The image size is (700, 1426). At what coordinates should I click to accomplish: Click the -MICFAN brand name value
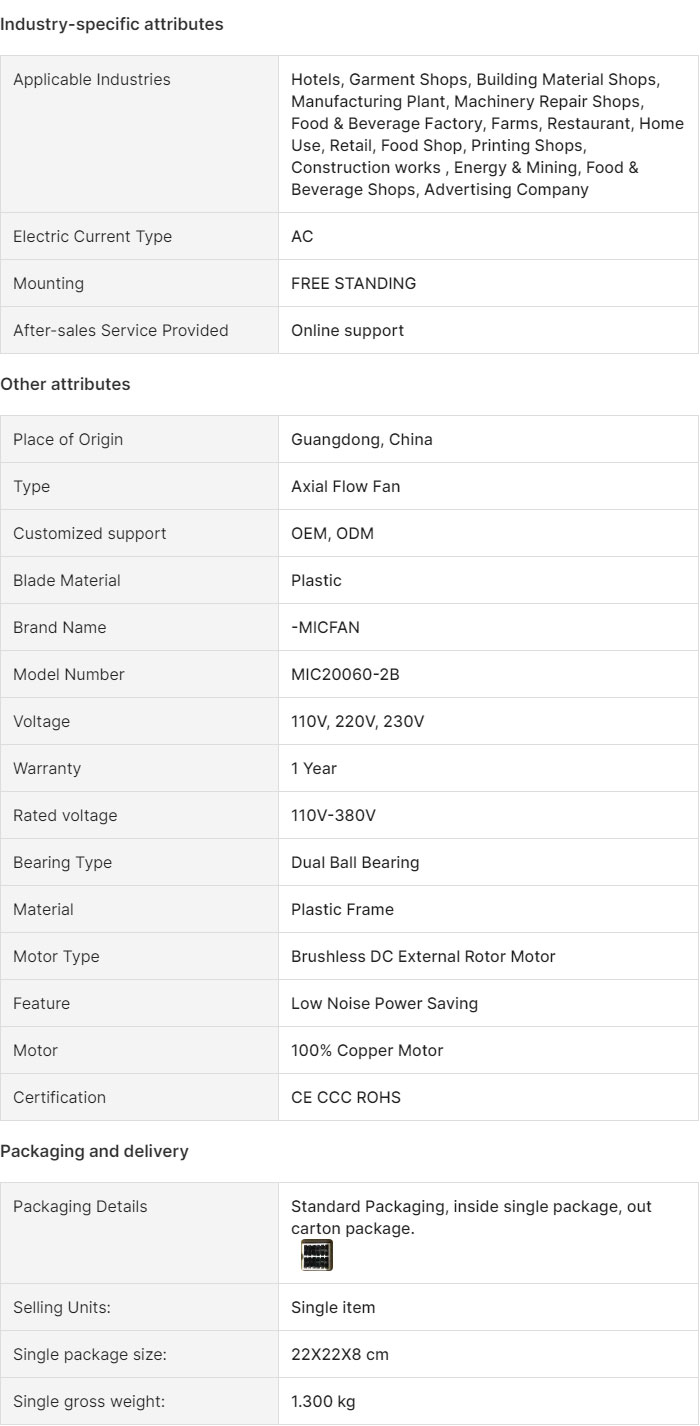coord(324,628)
